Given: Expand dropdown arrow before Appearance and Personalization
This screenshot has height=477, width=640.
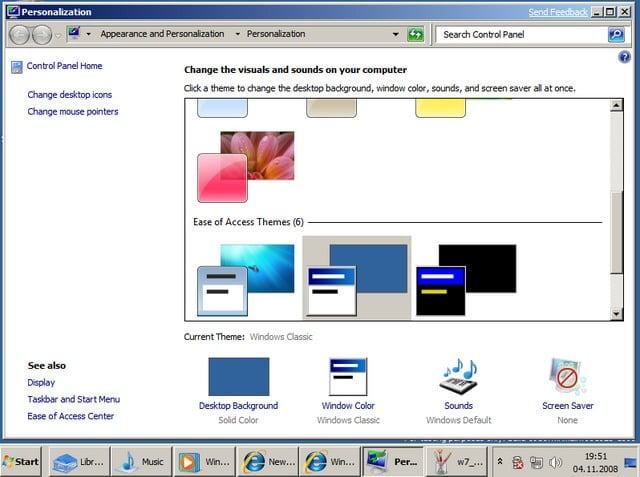Looking at the screenshot, I should tap(88, 34).
